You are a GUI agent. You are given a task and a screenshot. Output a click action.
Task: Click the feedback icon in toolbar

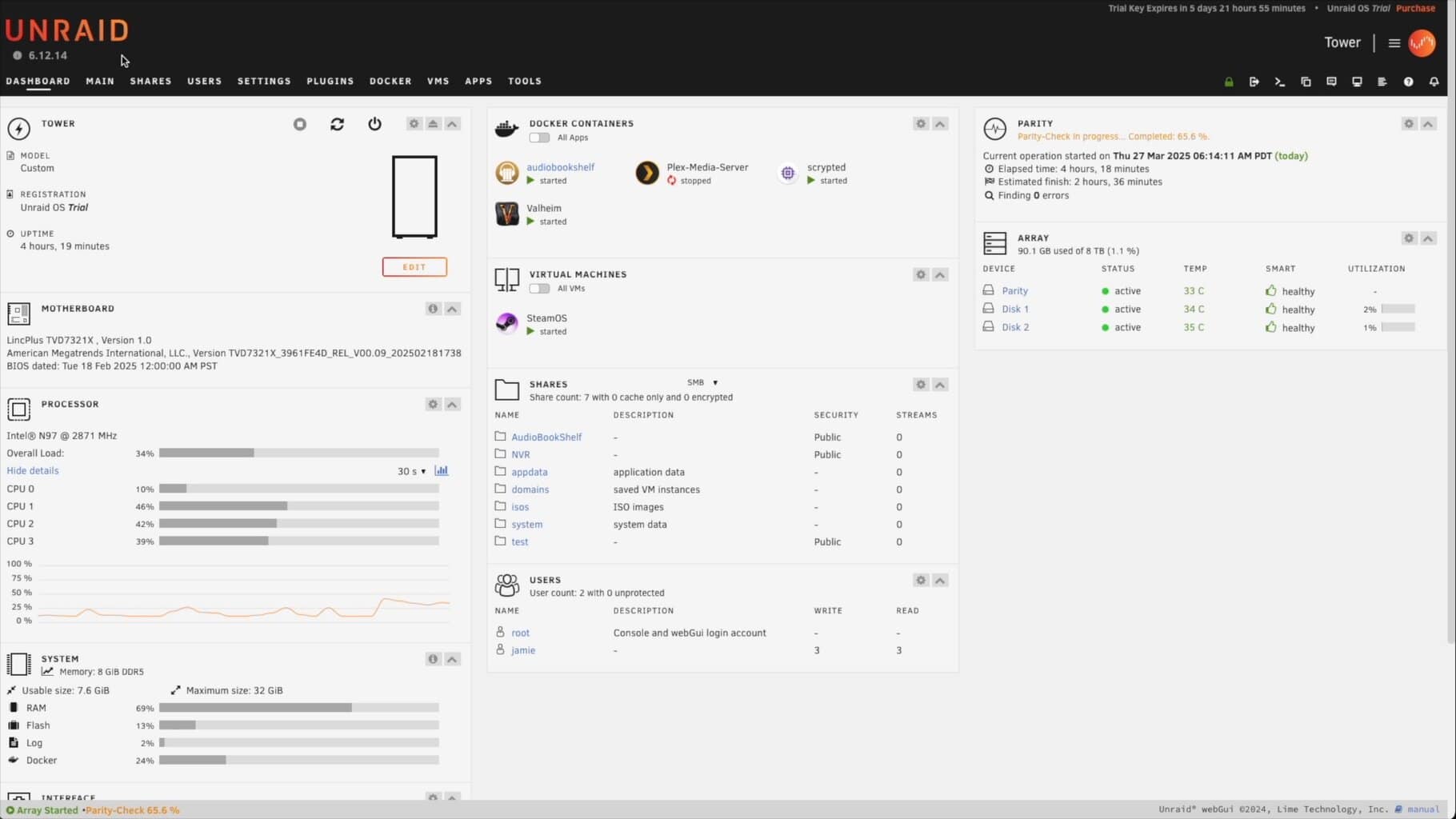tap(1331, 82)
